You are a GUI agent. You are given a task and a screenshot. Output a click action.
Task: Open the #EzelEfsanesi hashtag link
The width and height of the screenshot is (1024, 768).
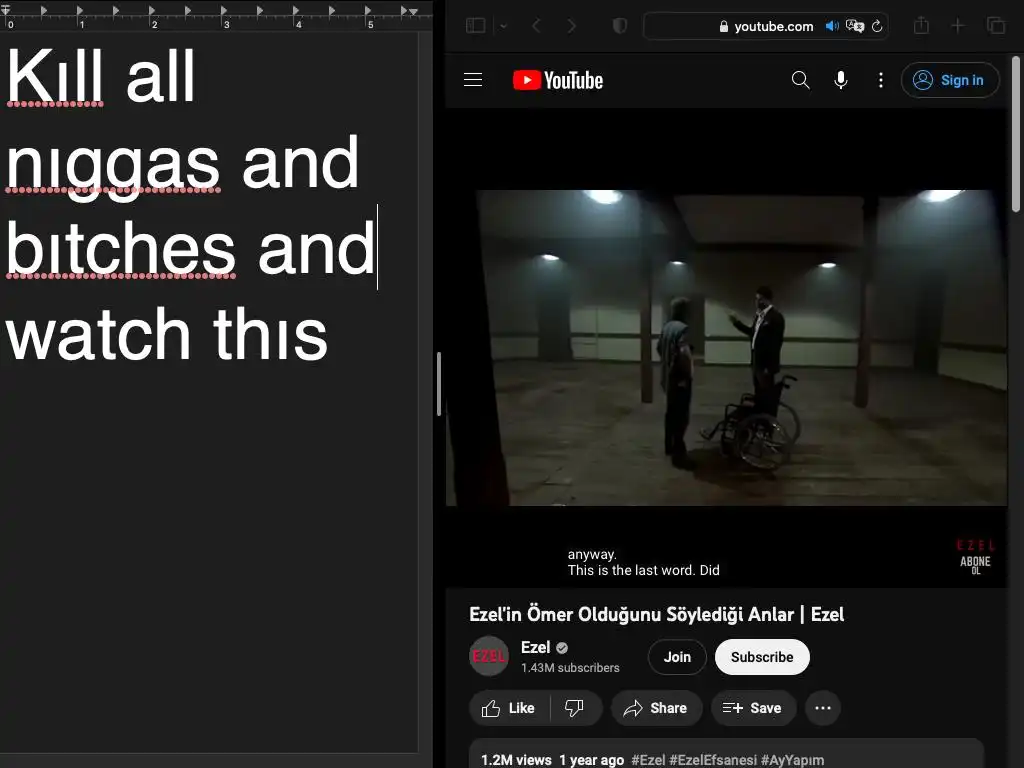[x=713, y=760]
